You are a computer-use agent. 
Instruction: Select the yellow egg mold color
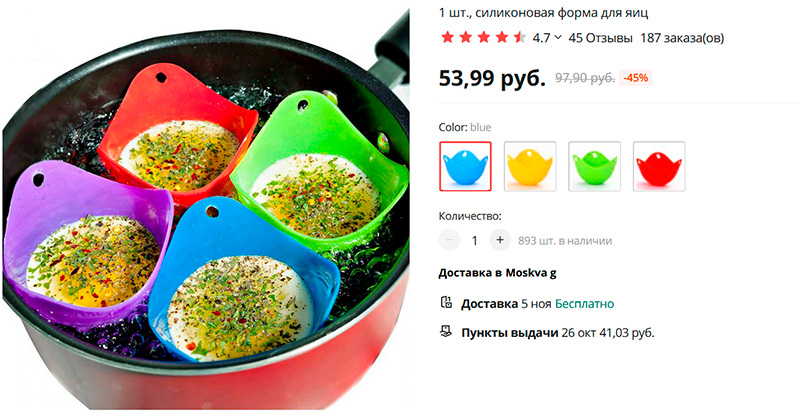[x=530, y=166]
